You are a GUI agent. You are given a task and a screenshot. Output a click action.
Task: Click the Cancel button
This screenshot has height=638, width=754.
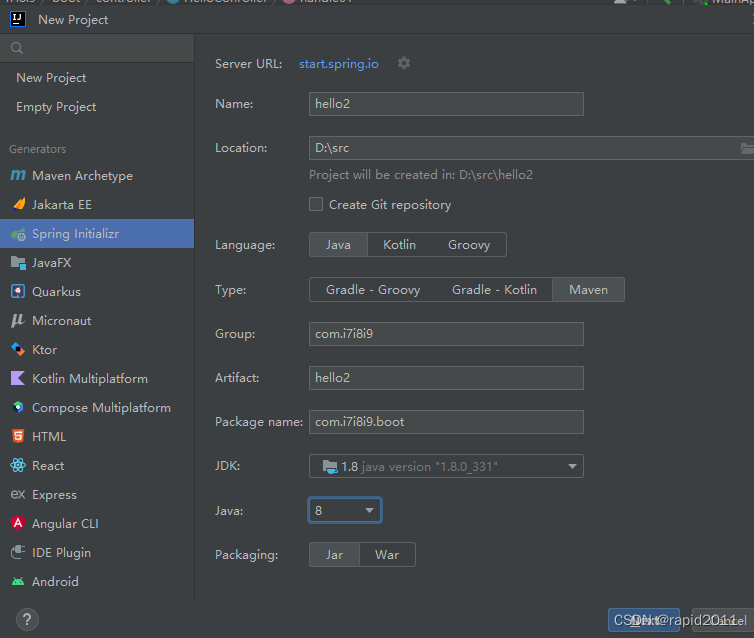coord(723,620)
